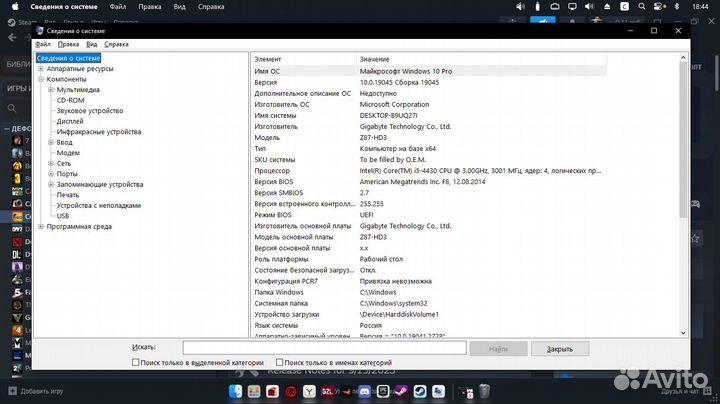The image size is (720, 404).
Task: Click the eject icon in menu bar
Action: tap(607, 6)
